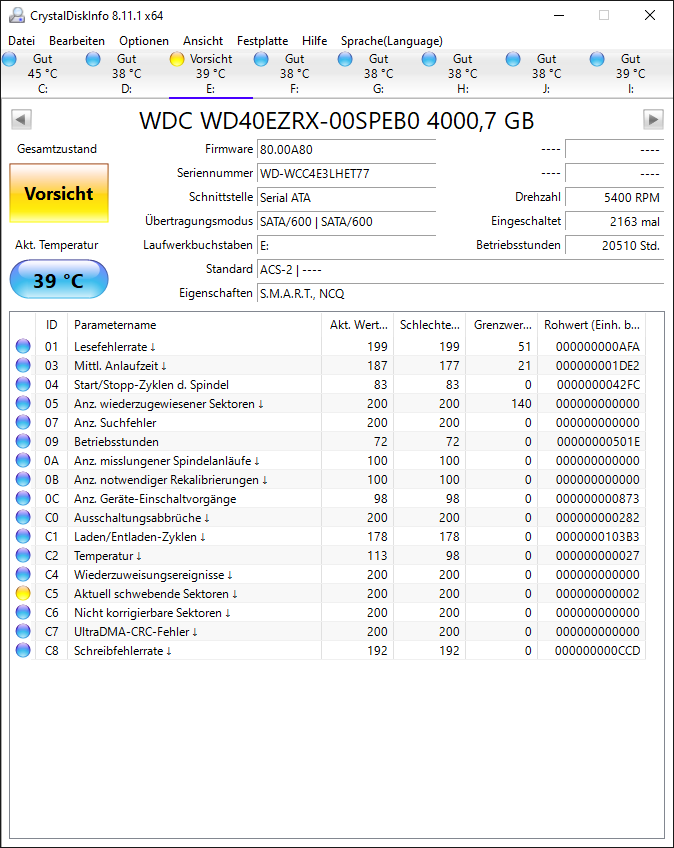
Task: Select the yellow Vorsicht E: drive orb
Action: [x=177, y=59]
